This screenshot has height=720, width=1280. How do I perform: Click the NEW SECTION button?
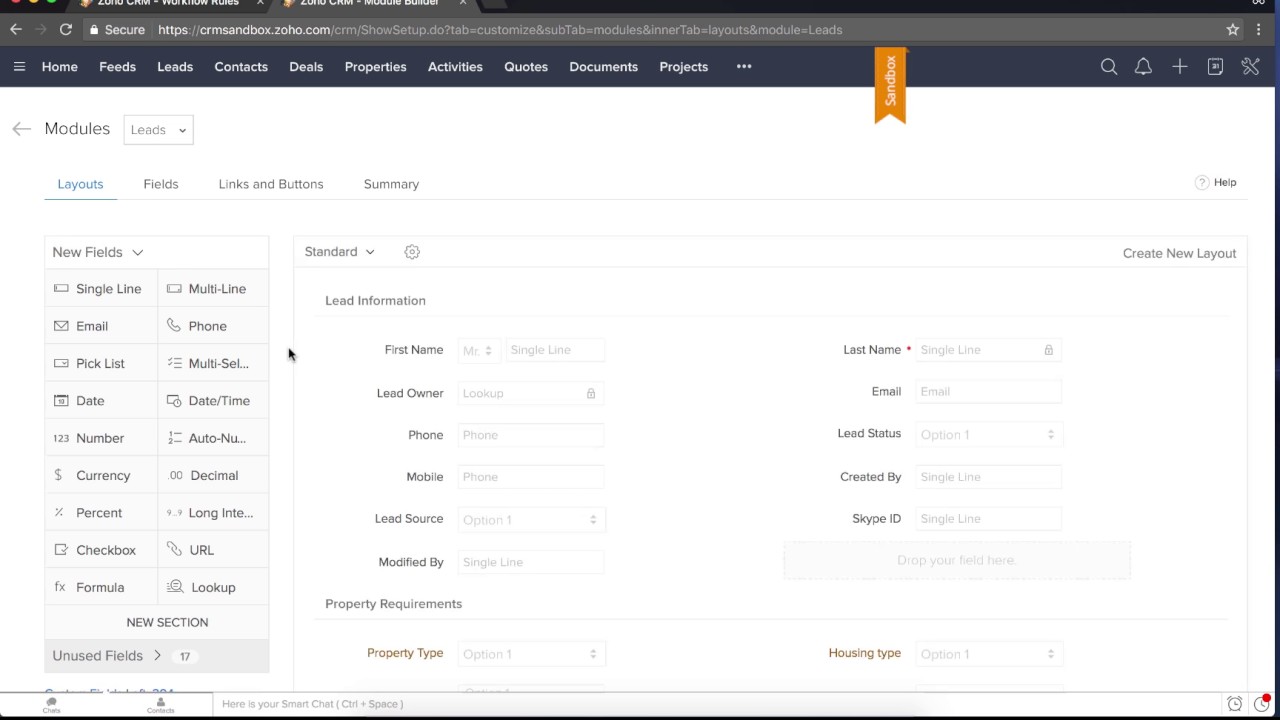point(167,622)
